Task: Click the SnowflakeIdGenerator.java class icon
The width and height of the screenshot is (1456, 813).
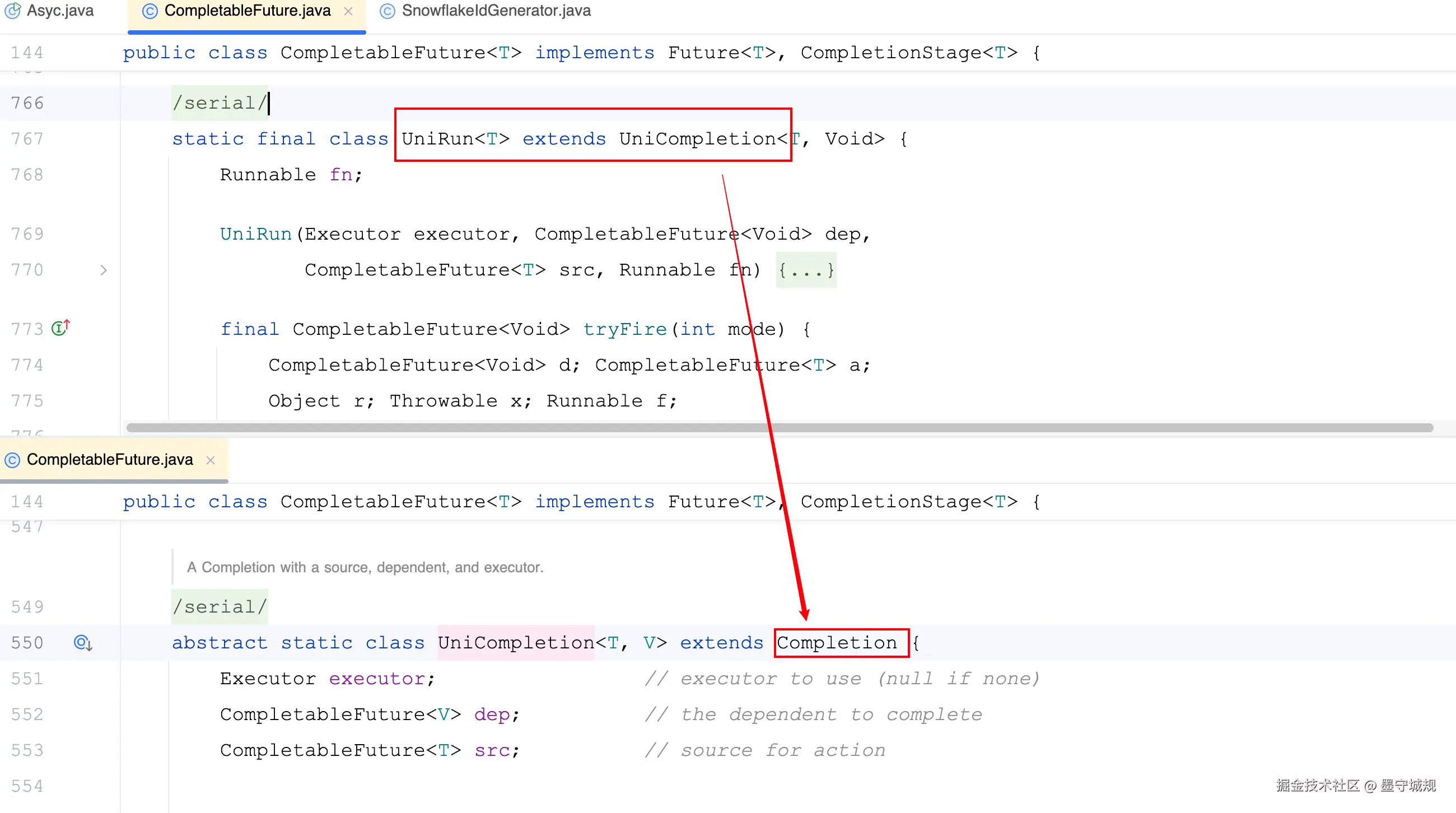Action: (x=387, y=11)
